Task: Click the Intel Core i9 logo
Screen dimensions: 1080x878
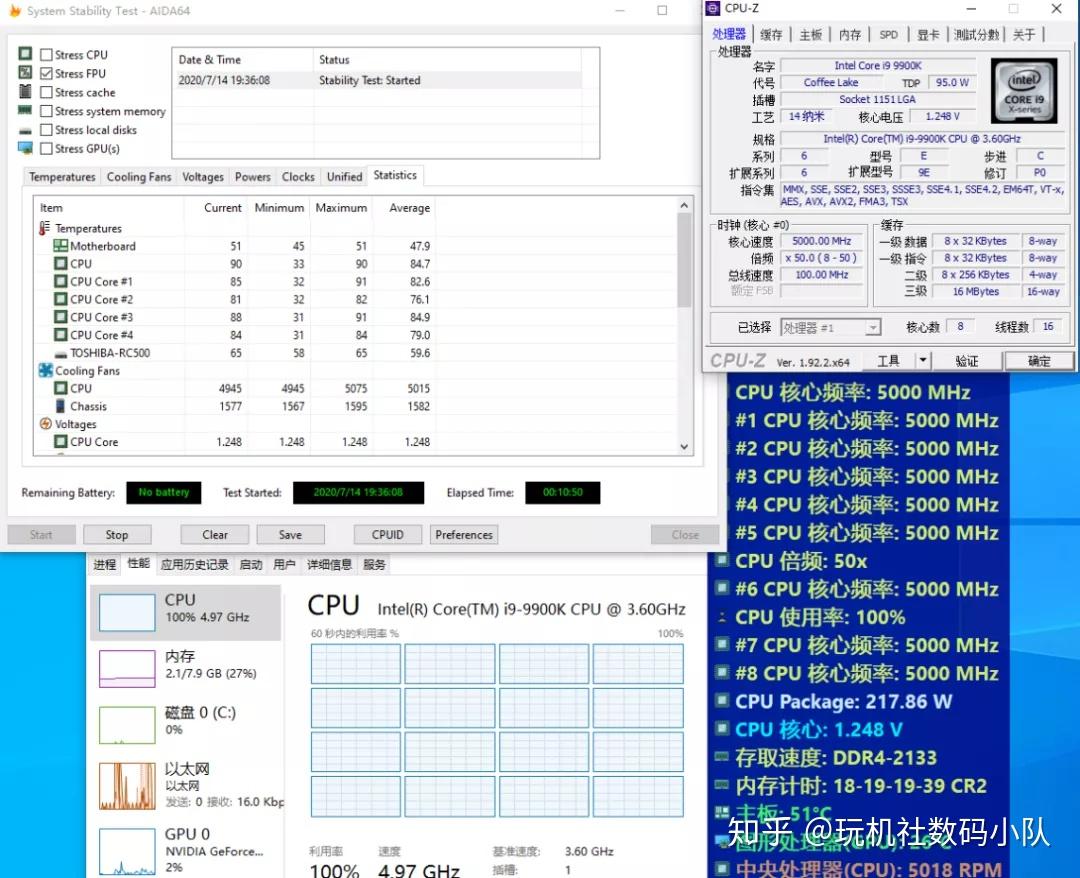Action: click(x=1024, y=90)
